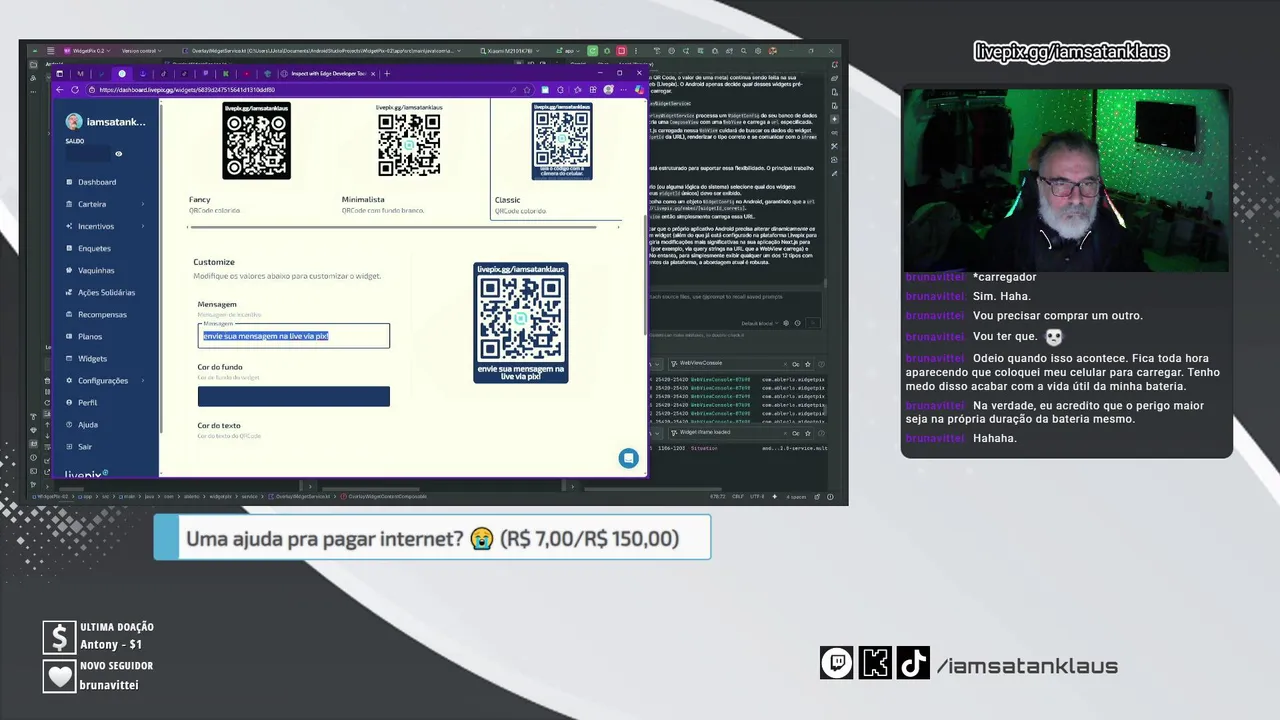1280x720 pixels.
Task: Open Android Studio hamburger main menu
Action: tap(51, 51)
